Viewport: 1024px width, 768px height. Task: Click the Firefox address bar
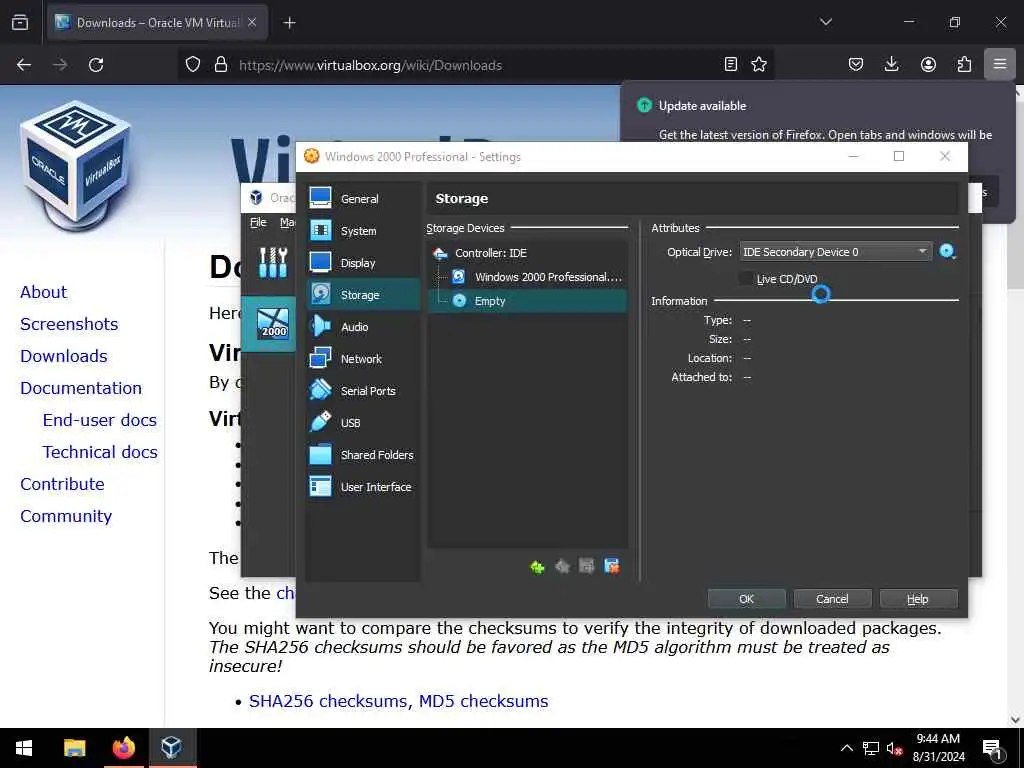(x=477, y=65)
